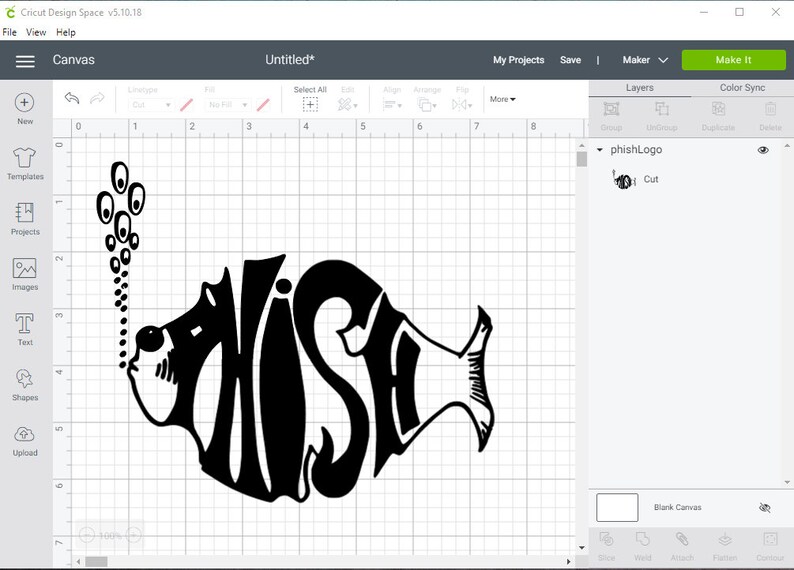Open the Linetype Cut dropdown
794x570 pixels.
click(x=150, y=105)
